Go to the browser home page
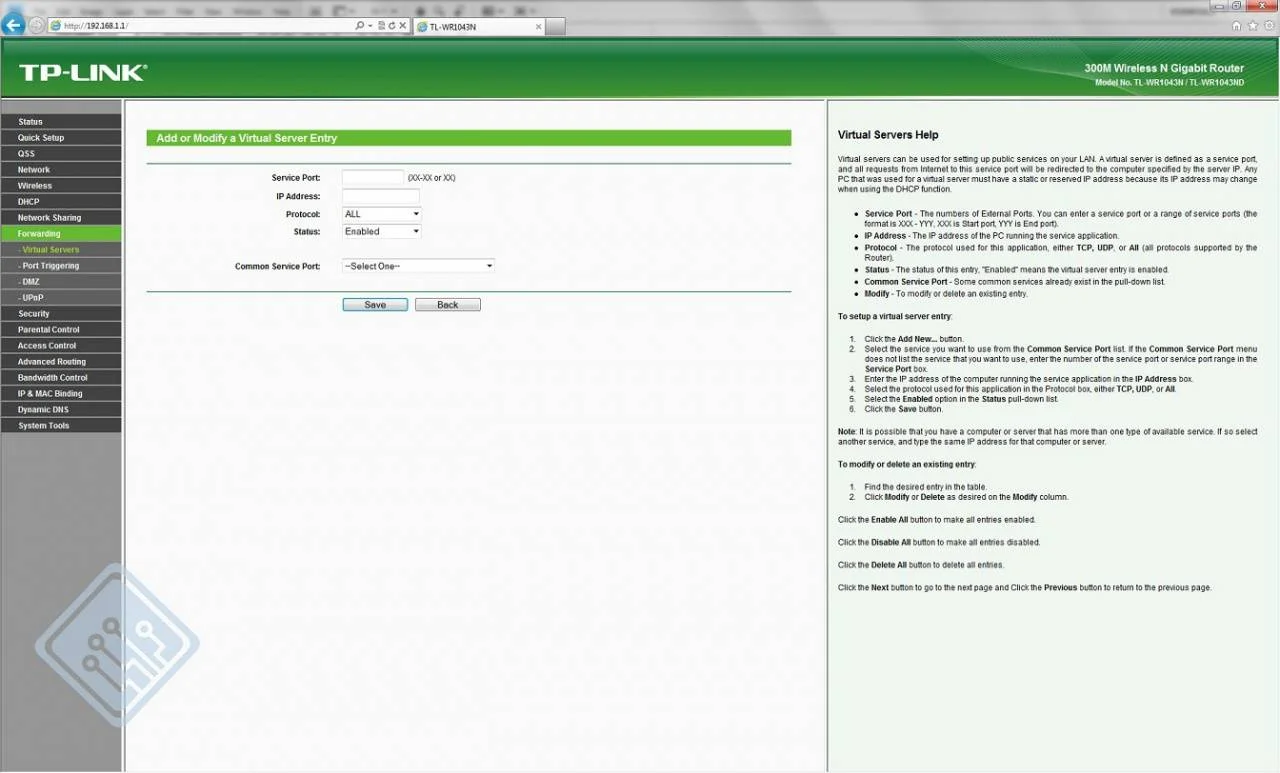 pos(1237,26)
